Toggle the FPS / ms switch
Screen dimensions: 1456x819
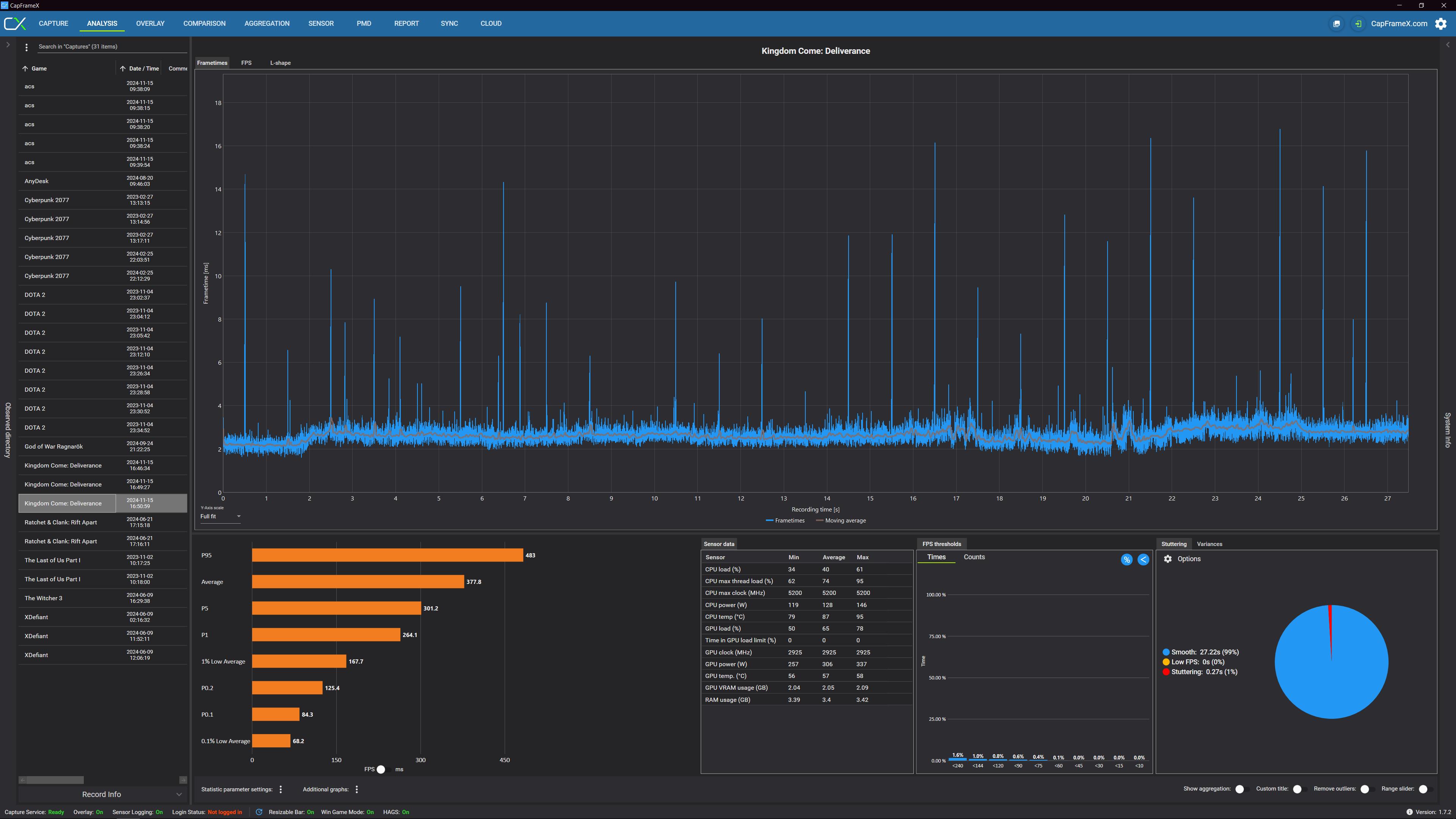pos(384,769)
